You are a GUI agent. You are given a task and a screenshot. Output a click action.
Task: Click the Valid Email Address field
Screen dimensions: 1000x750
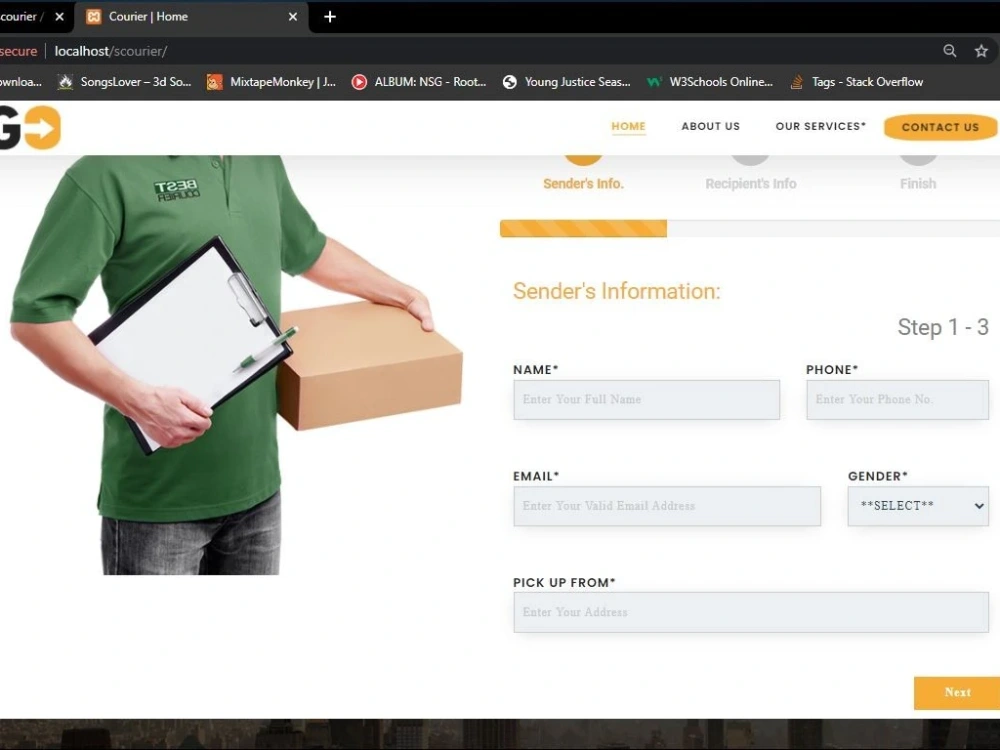[x=666, y=506]
